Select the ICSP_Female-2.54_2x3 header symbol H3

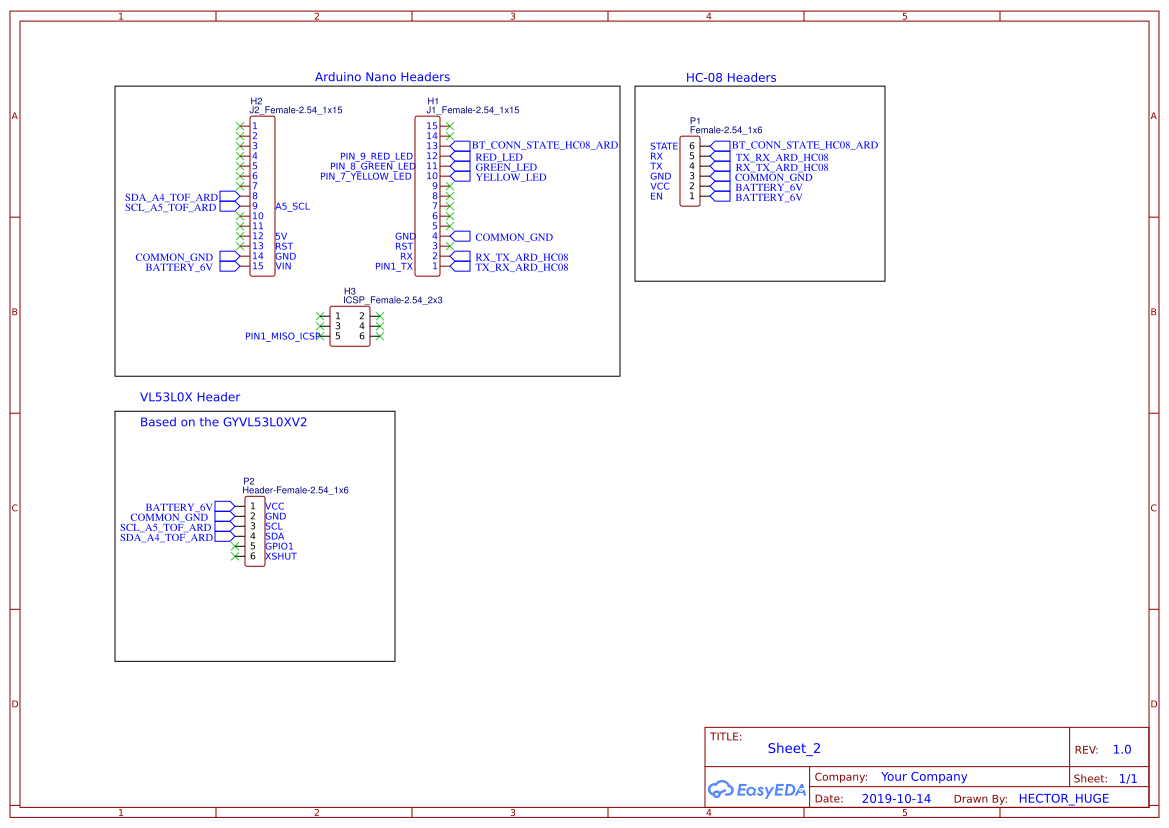[350, 324]
